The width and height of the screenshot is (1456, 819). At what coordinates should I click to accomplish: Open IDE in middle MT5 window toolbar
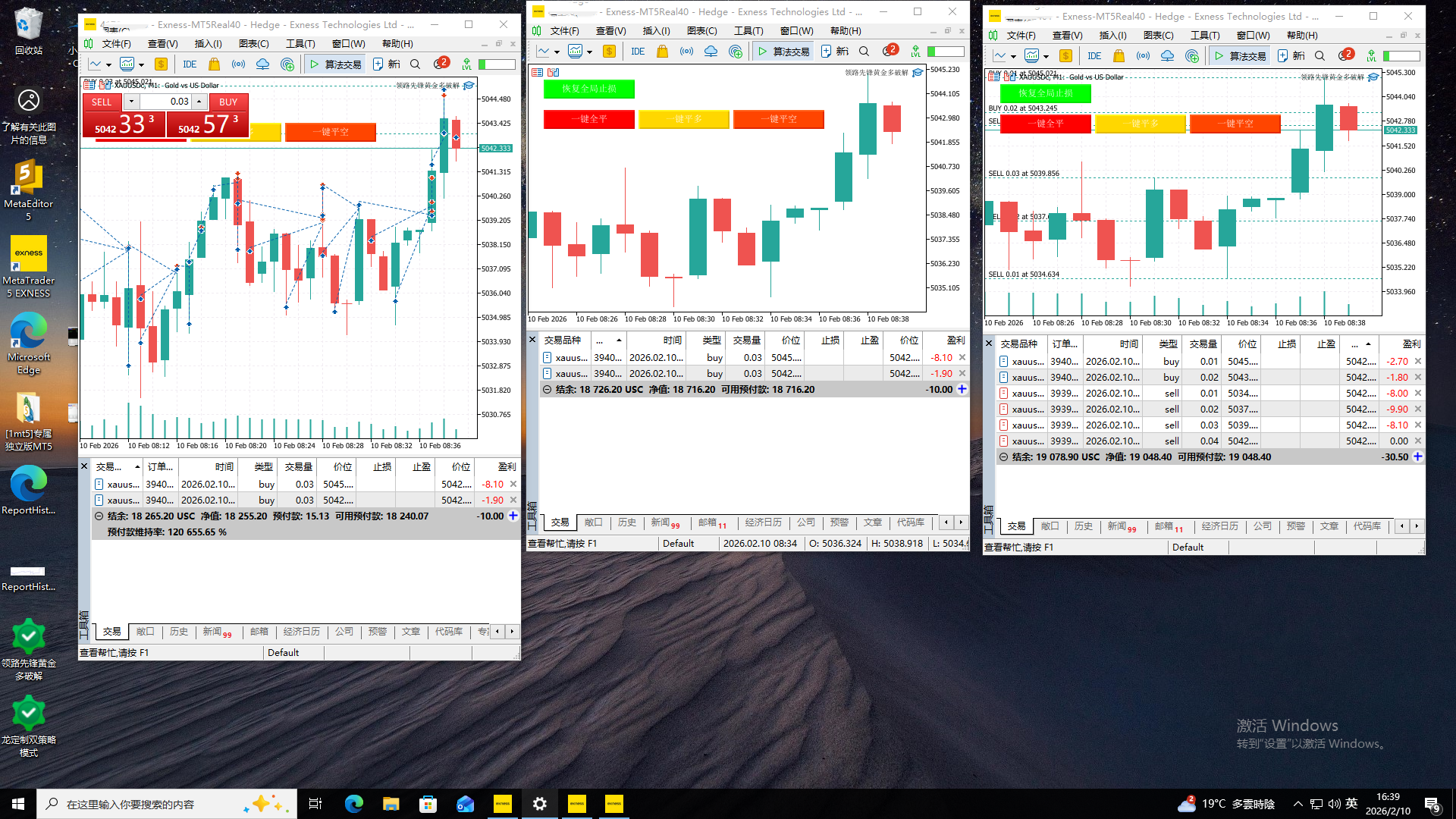[638, 52]
